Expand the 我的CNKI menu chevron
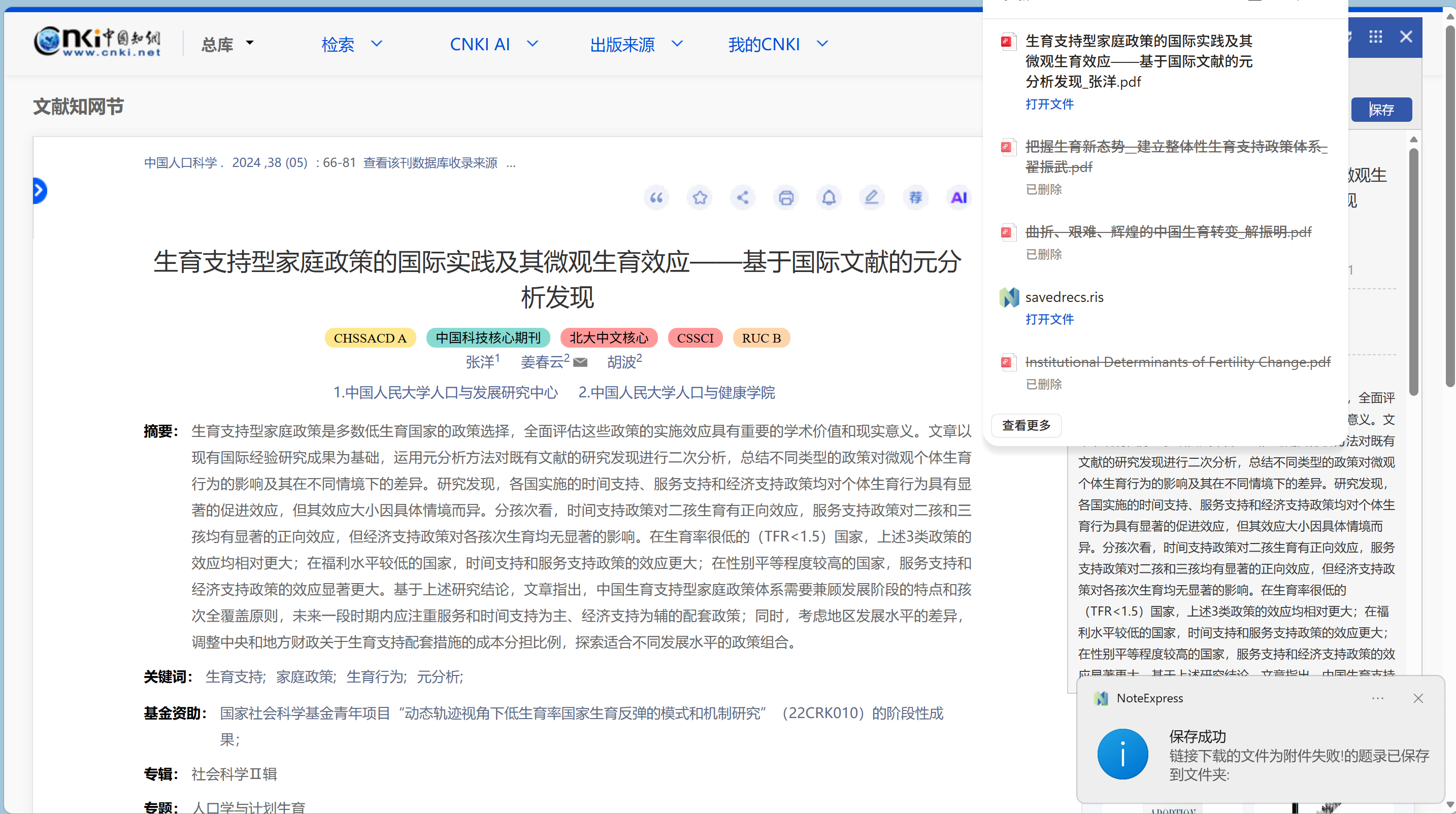This screenshot has width=1456, height=814. click(x=822, y=44)
